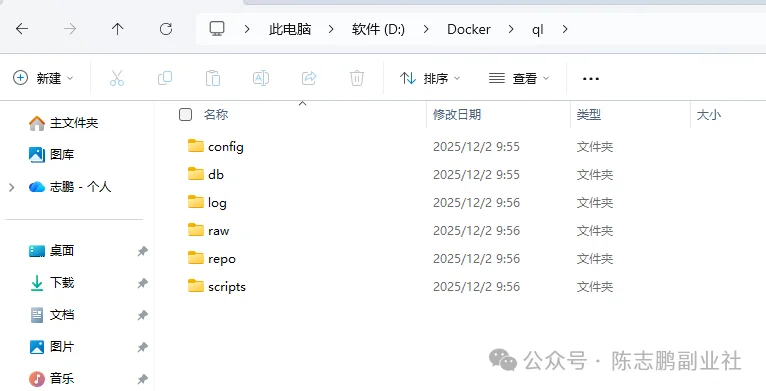The width and height of the screenshot is (766, 391).
Task: Open 主文件夹 in the sidebar
Action: (x=74, y=123)
